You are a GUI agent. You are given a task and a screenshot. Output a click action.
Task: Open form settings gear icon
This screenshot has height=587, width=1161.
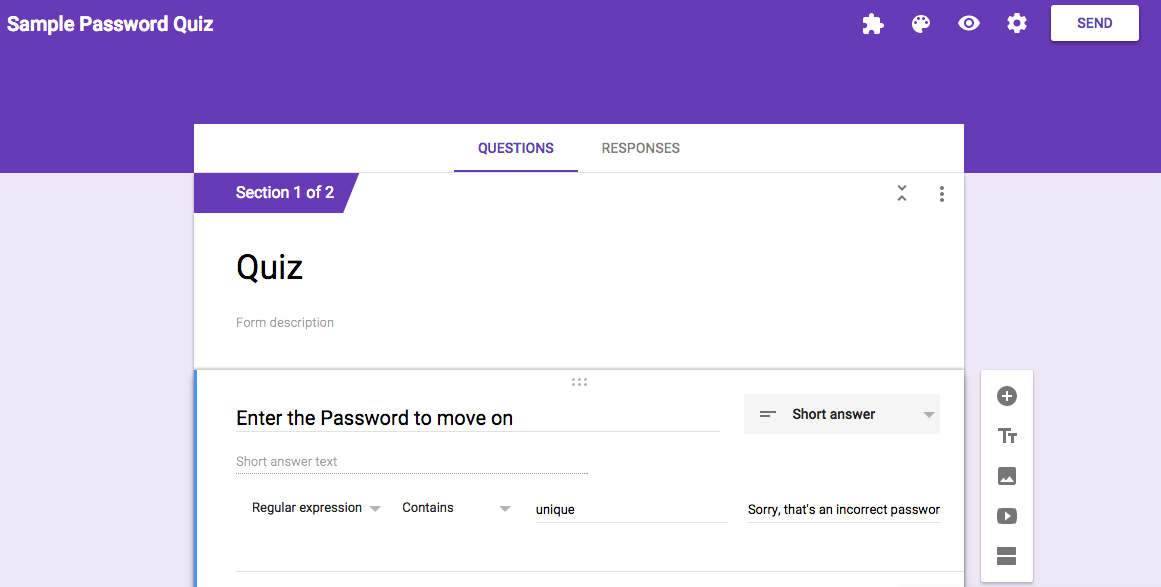click(1017, 23)
